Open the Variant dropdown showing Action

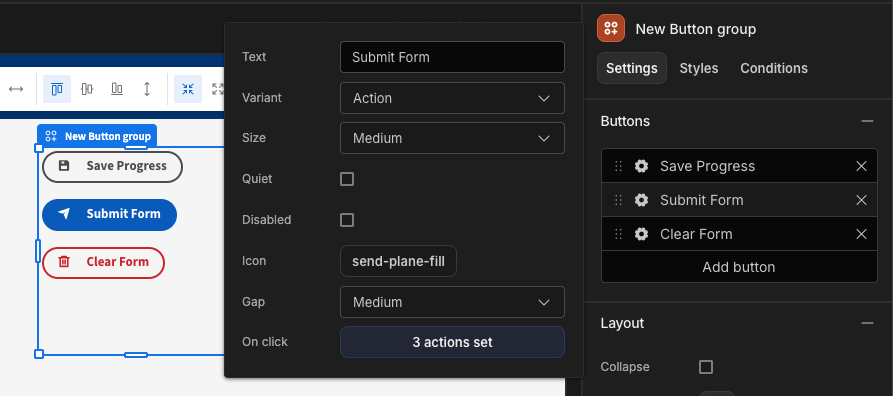[x=452, y=98]
